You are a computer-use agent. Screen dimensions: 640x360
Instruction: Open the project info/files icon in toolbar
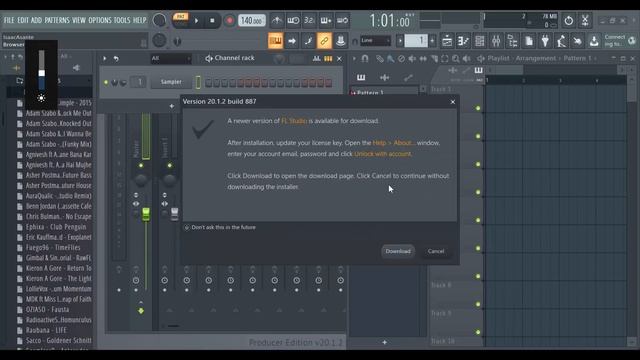click(x=529, y=41)
